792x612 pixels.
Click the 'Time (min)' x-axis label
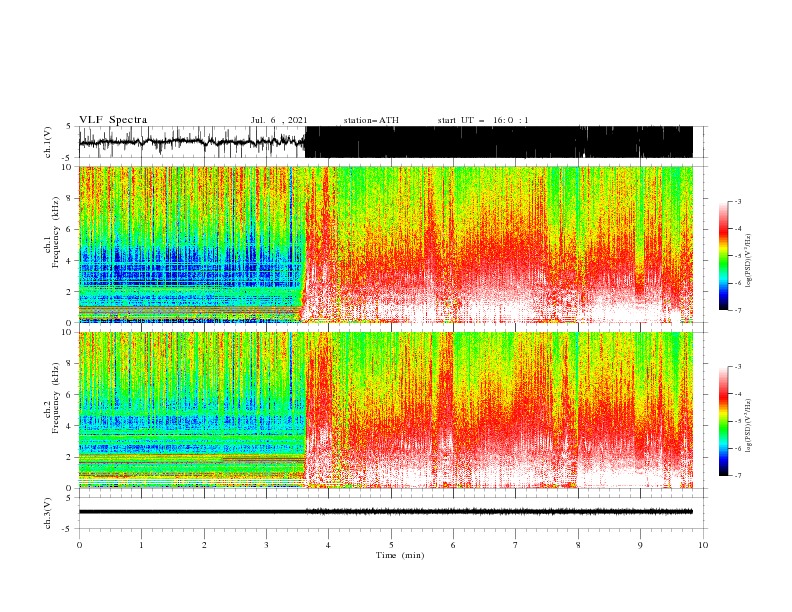(400, 555)
